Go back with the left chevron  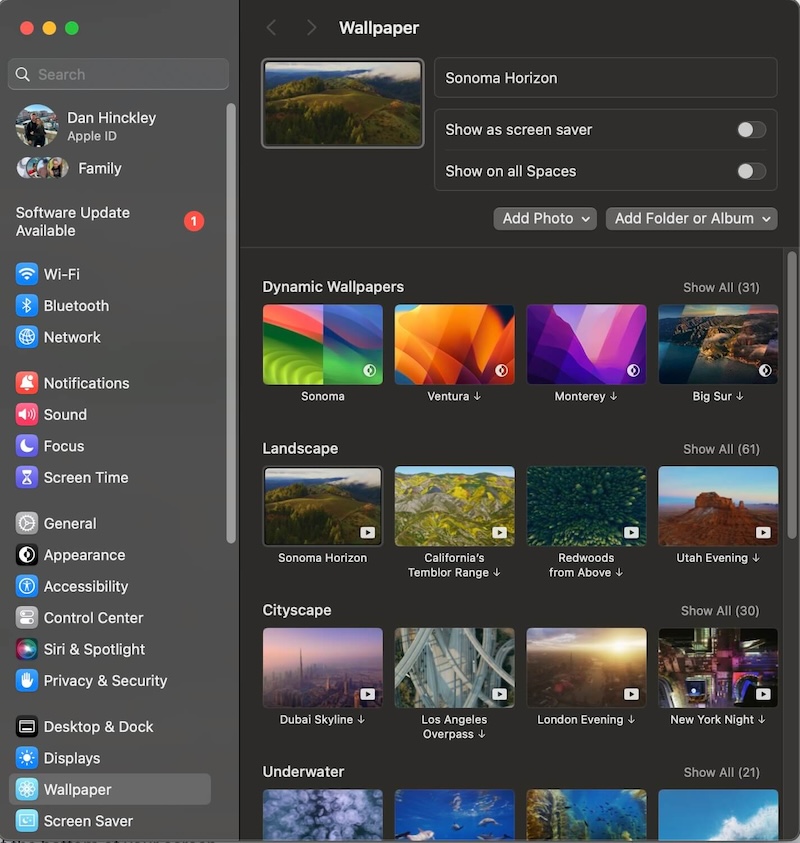click(272, 28)
